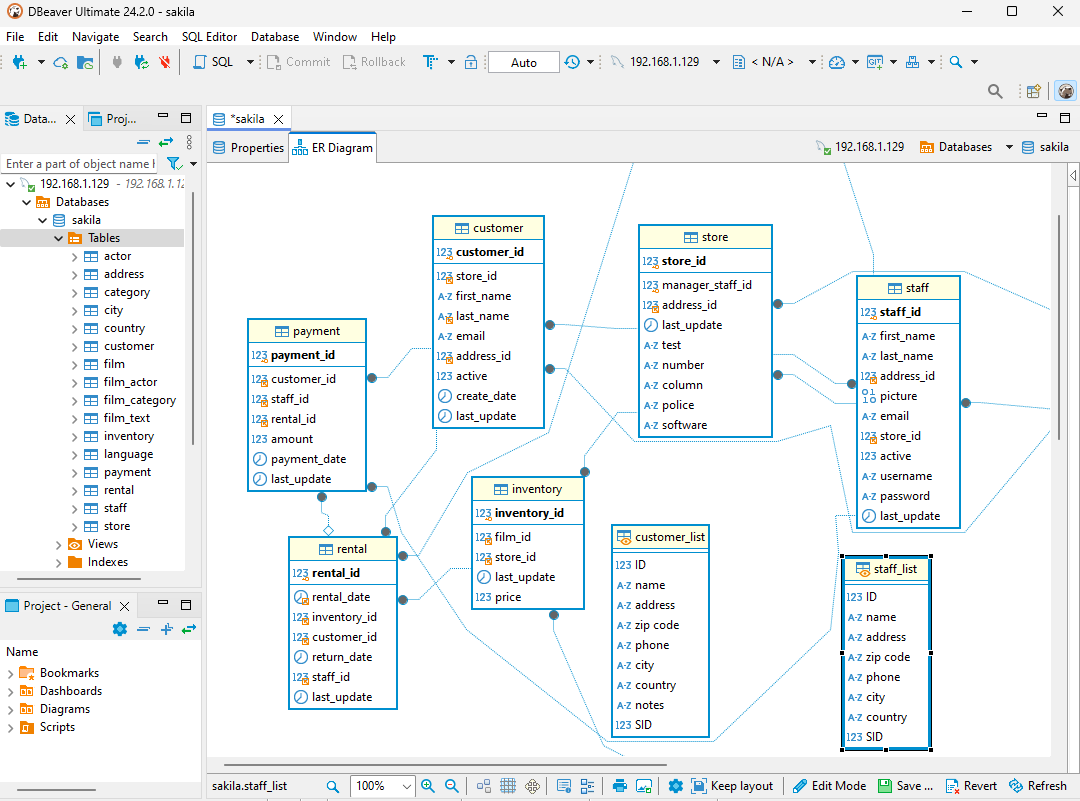1080x801 pixels.
Task: Click the Databases breadcrumb link
Action: 956,147
